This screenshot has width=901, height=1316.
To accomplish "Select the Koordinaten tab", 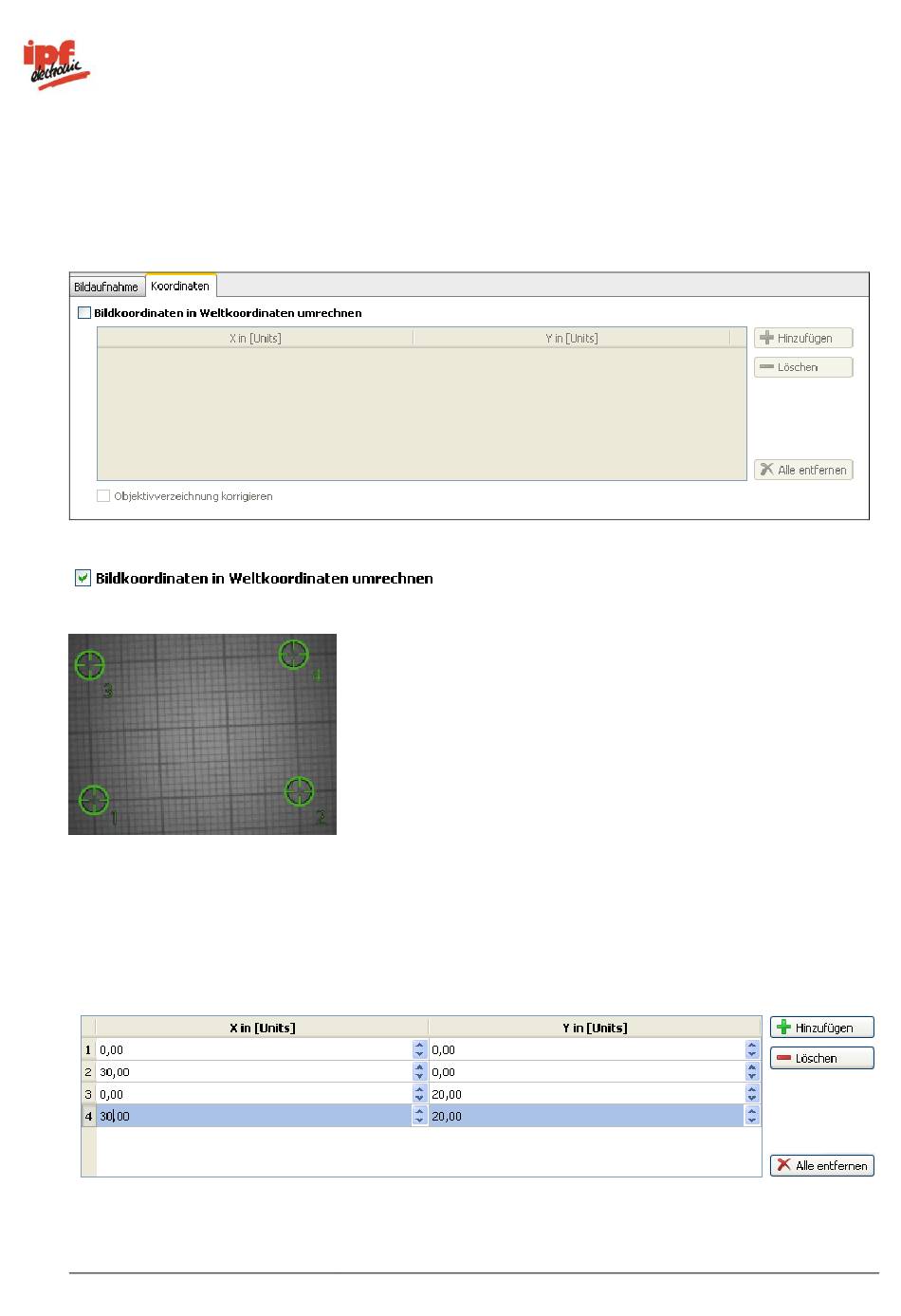I will point(180,286).
